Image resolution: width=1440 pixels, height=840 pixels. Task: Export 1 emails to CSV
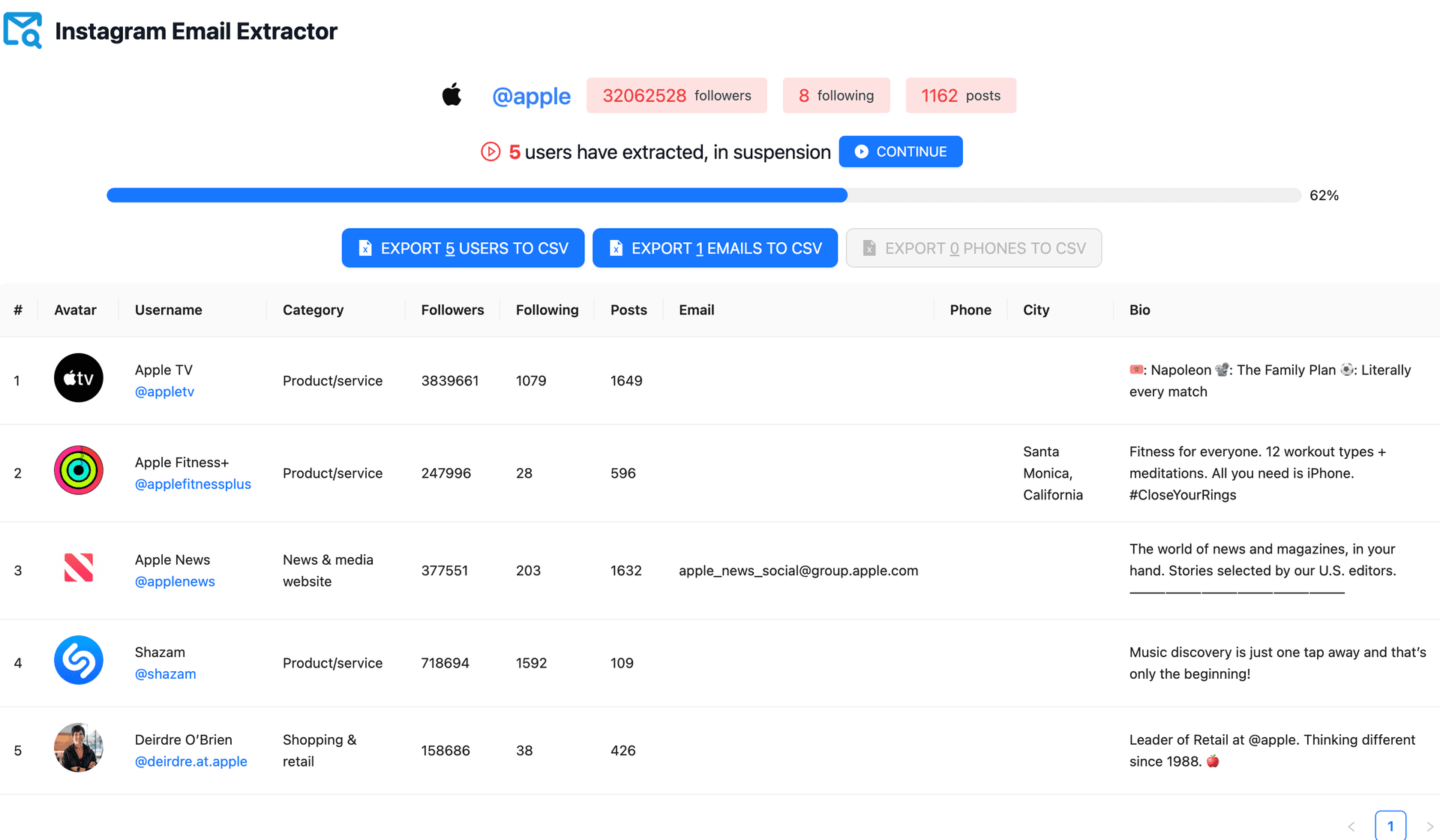(x=715, y=247)
